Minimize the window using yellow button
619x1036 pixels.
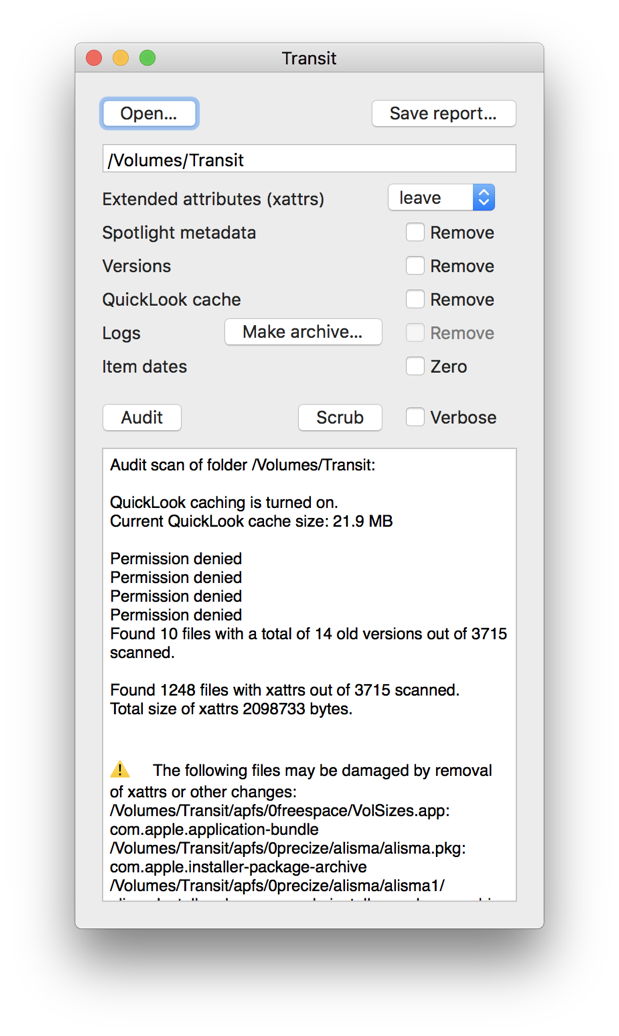click(x=121, y=58)
